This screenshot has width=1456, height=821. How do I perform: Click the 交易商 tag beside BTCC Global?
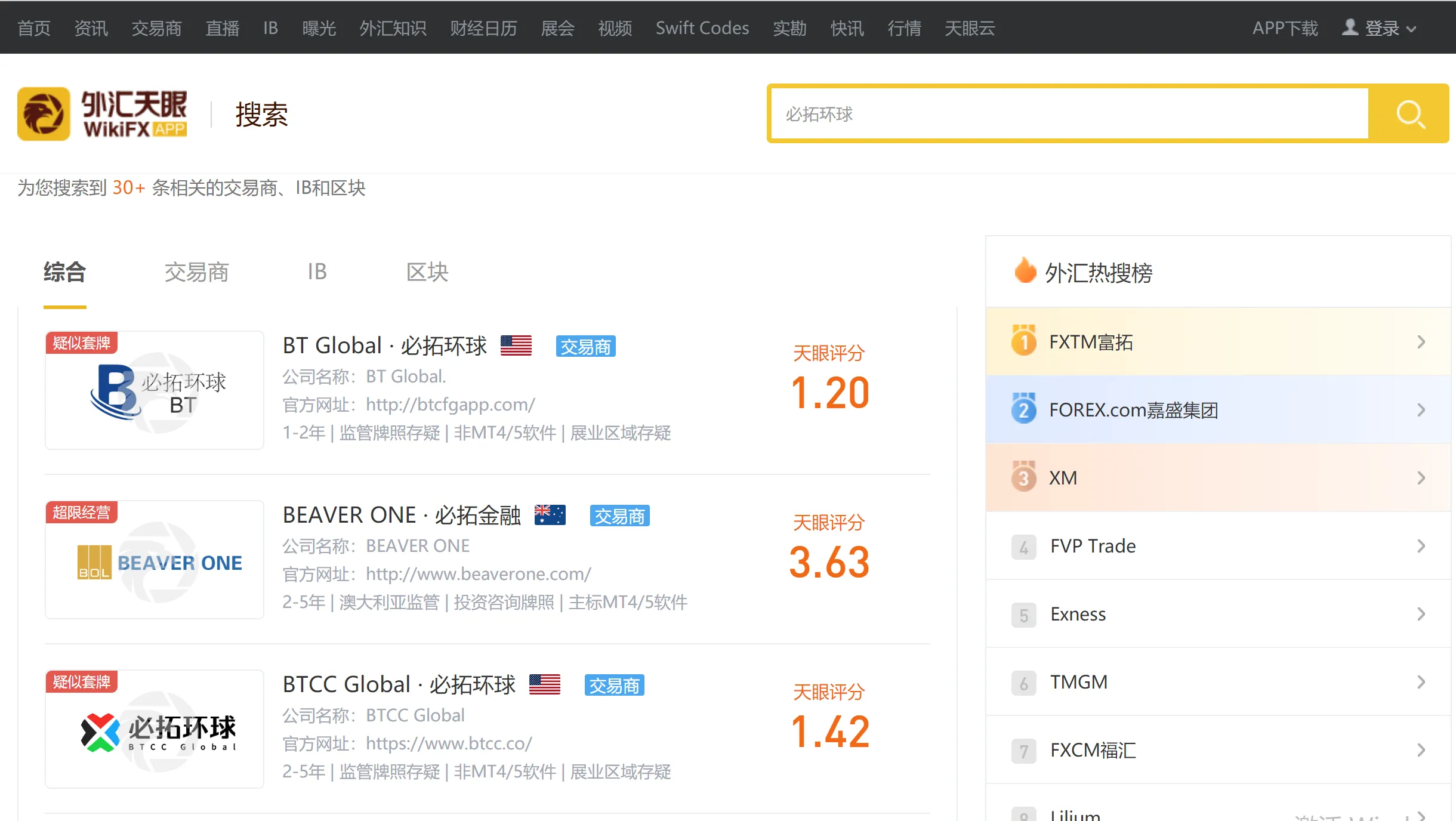[x=615, y=685]
